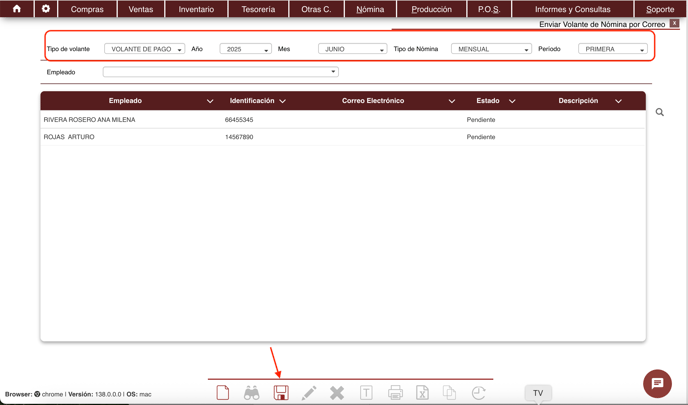Click the new document icon in the bottom toolbar
688x405 pixels.
[223, 392]
